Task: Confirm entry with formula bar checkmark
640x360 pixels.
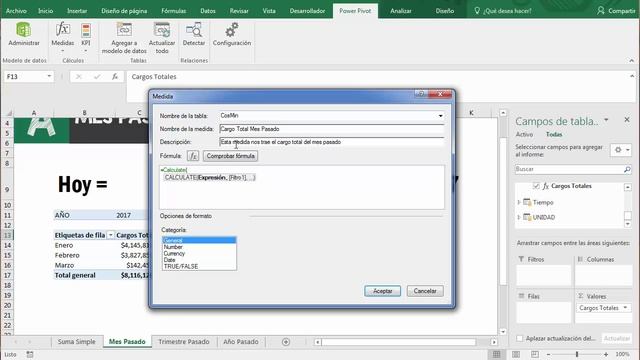Action: 97,76
